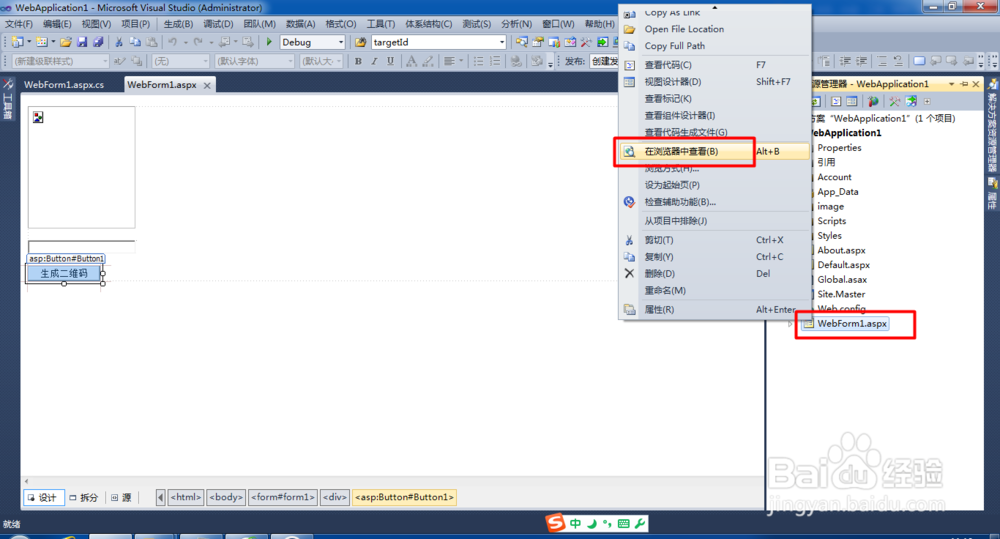1000x539 pixels.
Task: Switch to the WebForm1.aspx.cs tab
Action: [x=64, y=84]
